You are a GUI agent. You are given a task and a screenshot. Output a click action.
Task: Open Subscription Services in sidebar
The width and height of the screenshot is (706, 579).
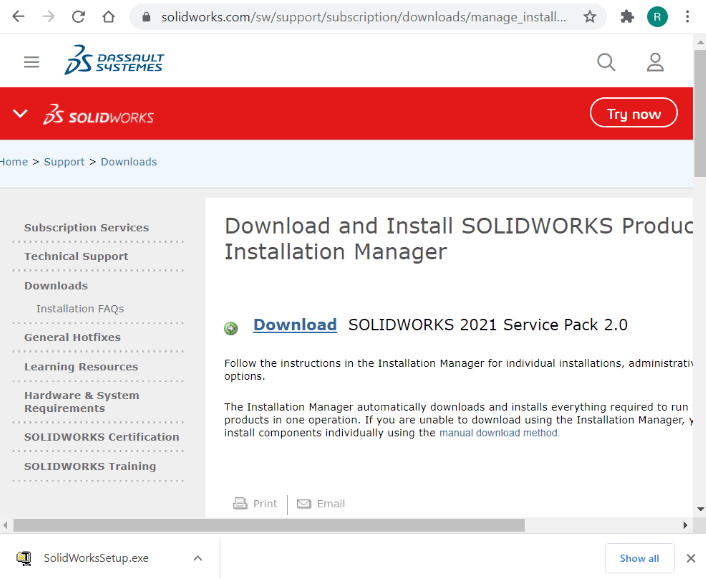86,227
